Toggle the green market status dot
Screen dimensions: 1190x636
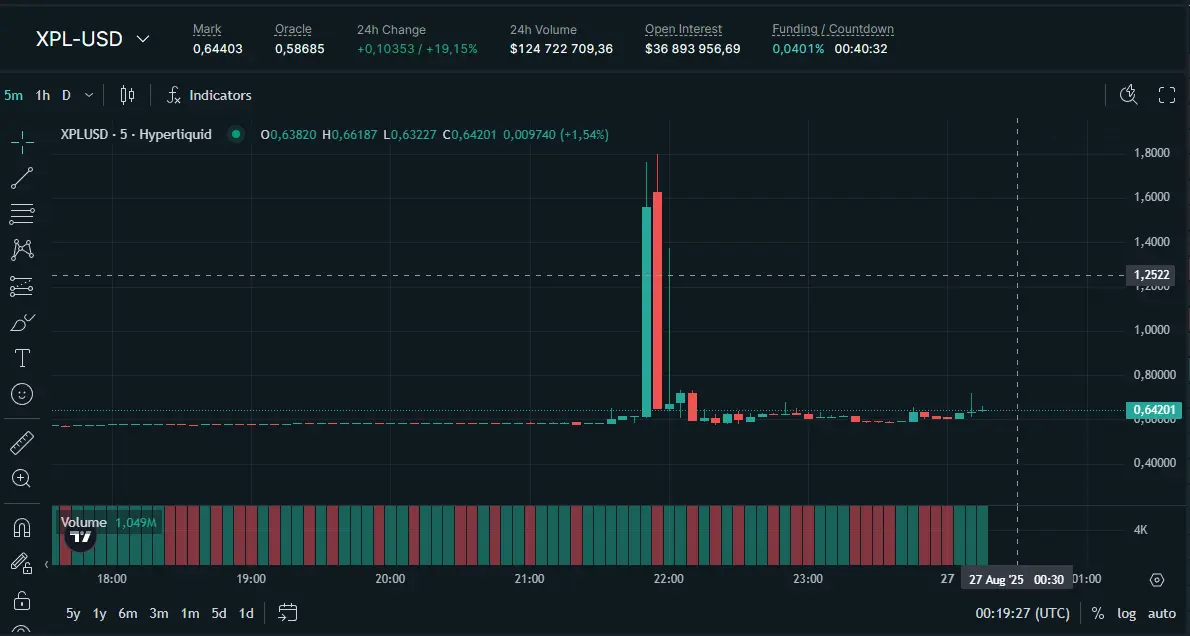click(x=236, y=134)
